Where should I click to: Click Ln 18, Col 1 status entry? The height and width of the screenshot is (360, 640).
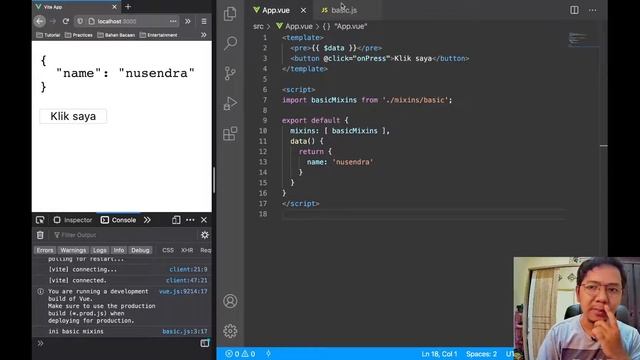439,354
